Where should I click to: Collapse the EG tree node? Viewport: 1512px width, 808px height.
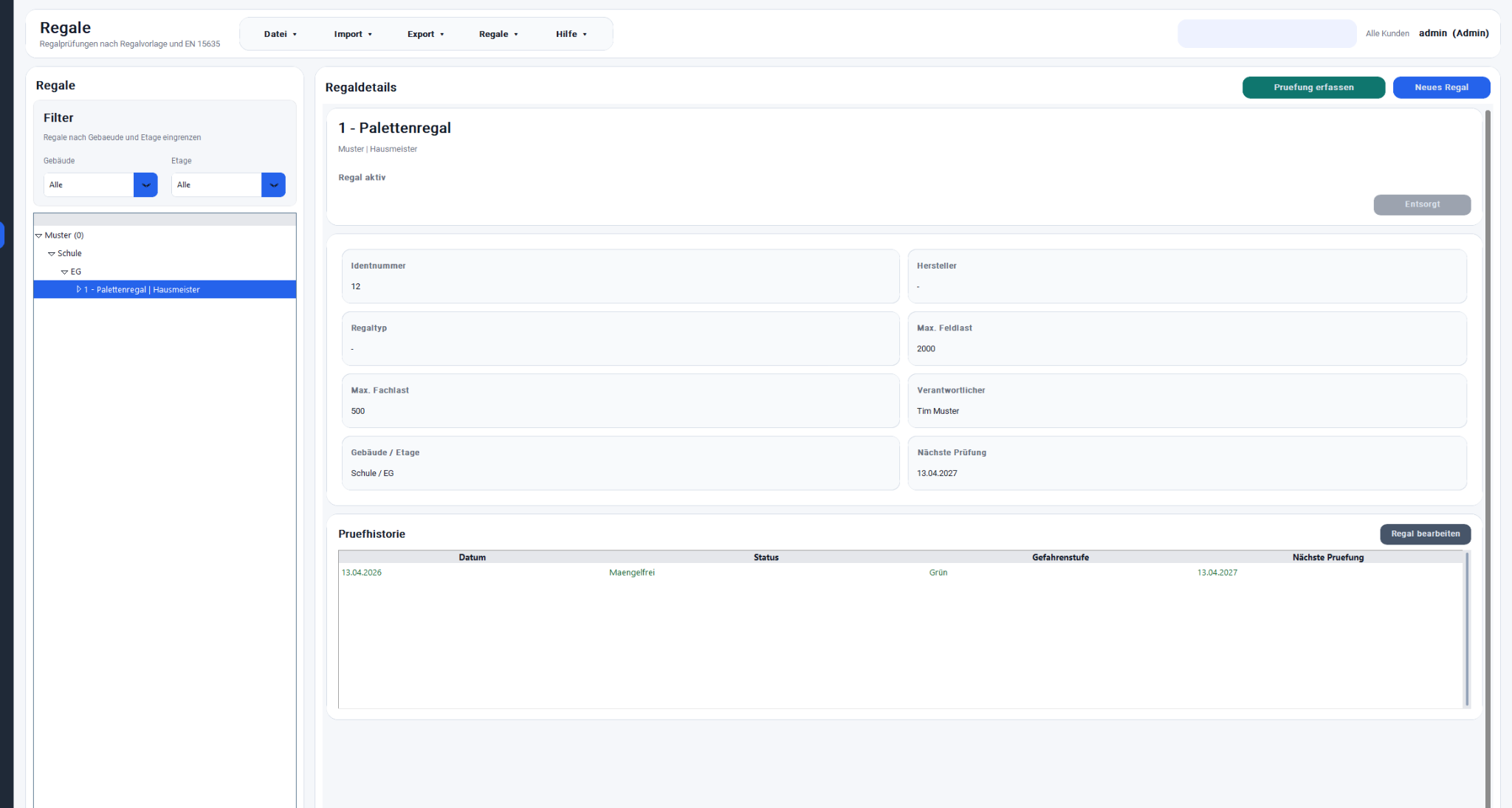coord(65,272)
